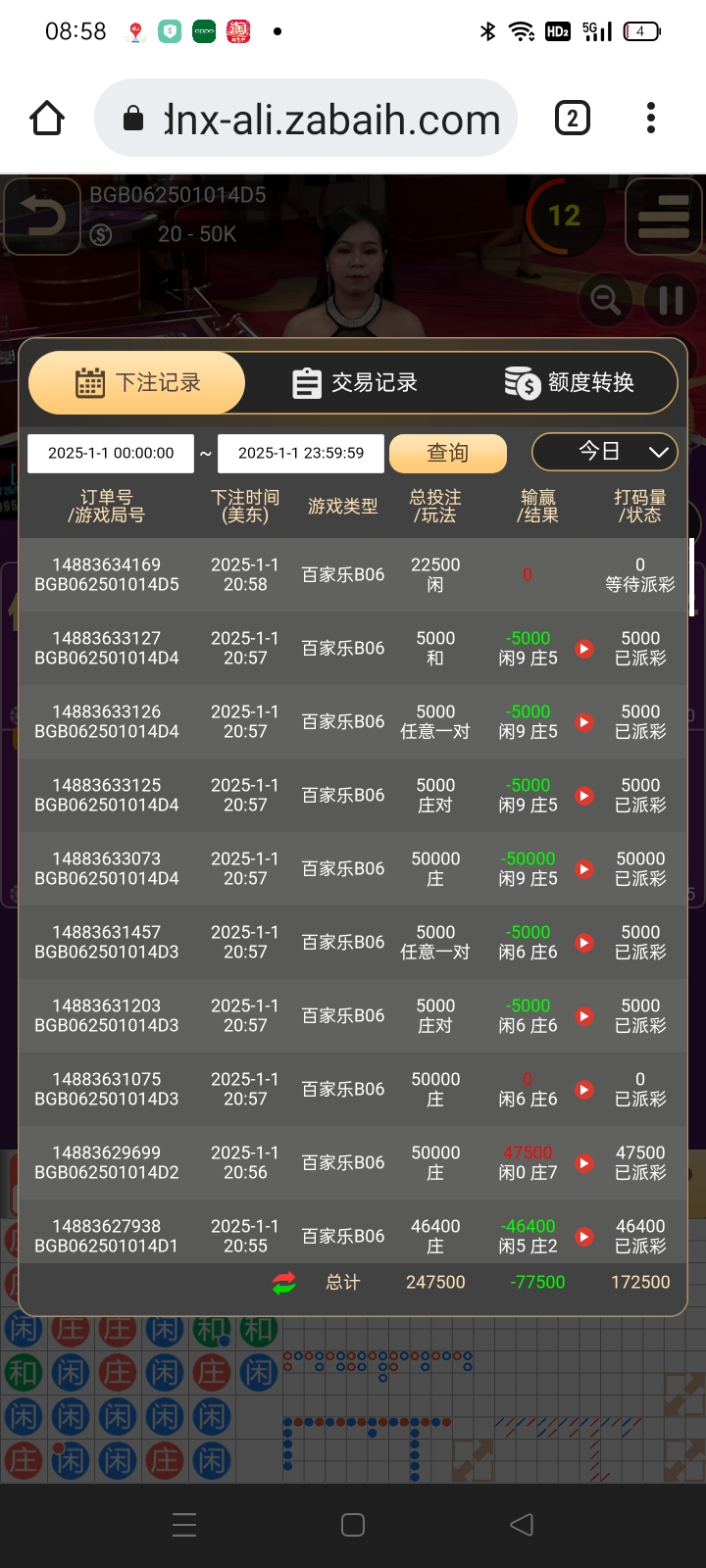
Task: Open end date field 2025-1-1 23:59:59
Action: click(301, 453)
